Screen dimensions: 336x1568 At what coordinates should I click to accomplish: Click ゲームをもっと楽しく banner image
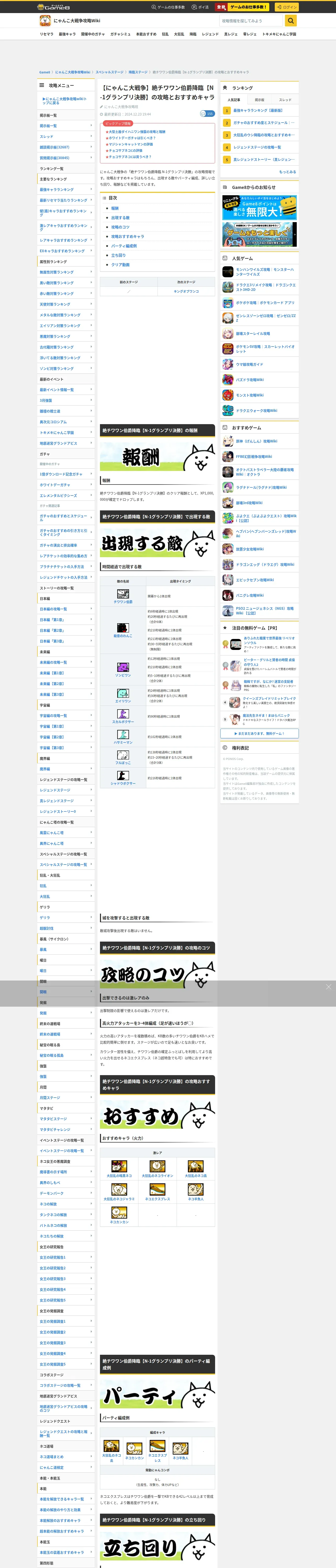[x=260, y=234]
